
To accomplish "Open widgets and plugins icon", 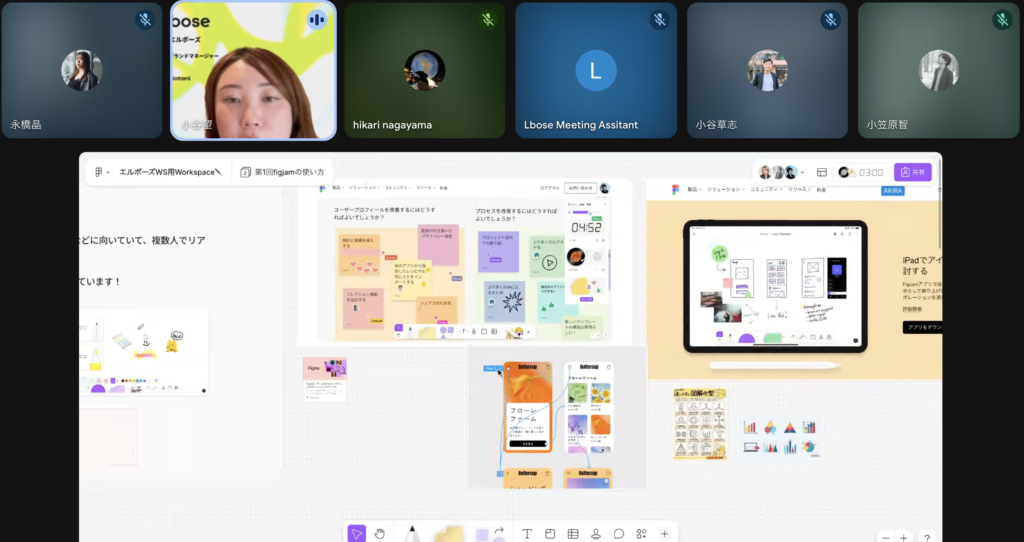I will [642, 533].
